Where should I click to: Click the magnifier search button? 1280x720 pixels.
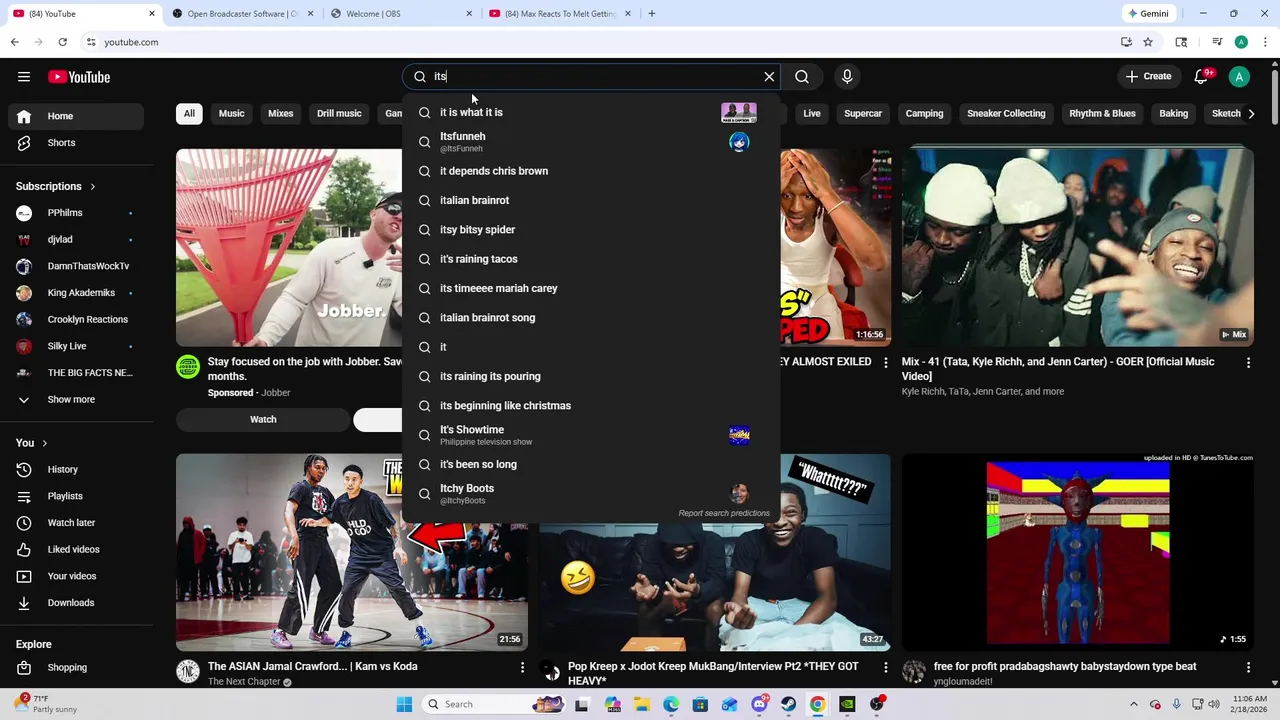(x=802, y=77)
